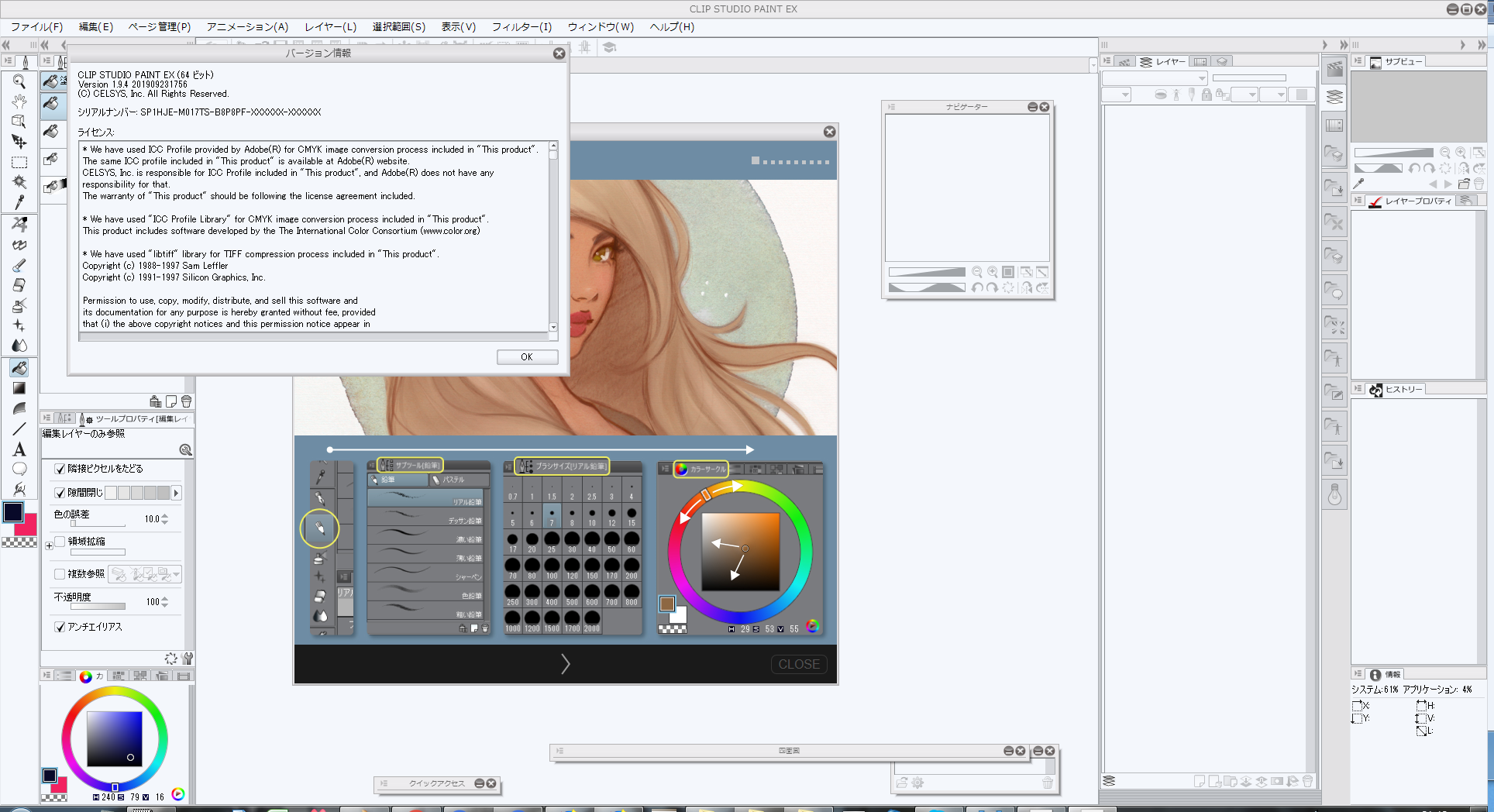Image resolution: width=1494 pixels, height=812 pixels.
Task: Open the multiple referring mode dropdown
Action: click(177, 574)
